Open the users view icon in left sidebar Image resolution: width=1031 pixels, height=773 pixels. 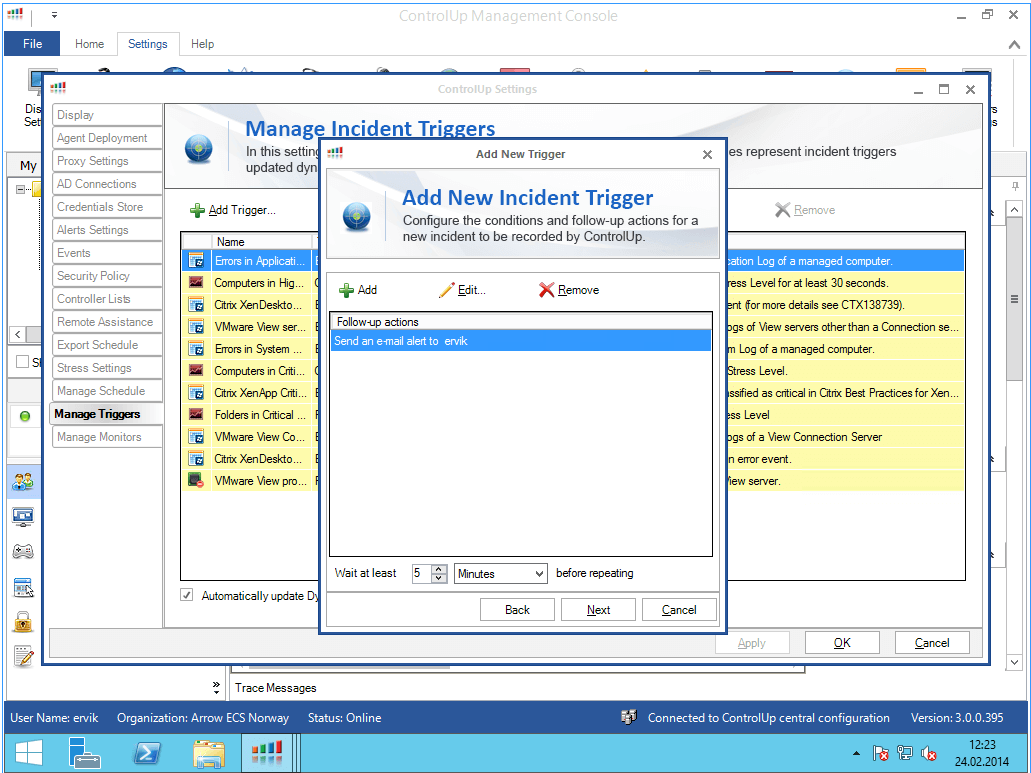pos(23,482)
